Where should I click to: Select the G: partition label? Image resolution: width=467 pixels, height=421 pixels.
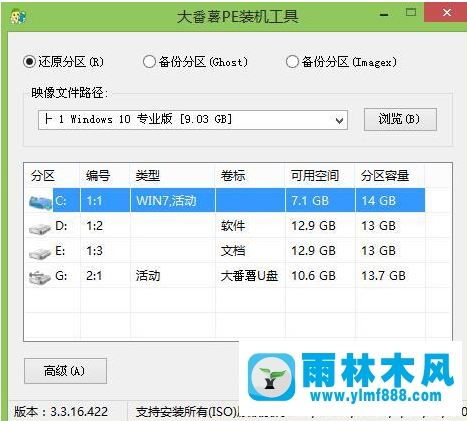pyautogui.click(x=61, y=276)
